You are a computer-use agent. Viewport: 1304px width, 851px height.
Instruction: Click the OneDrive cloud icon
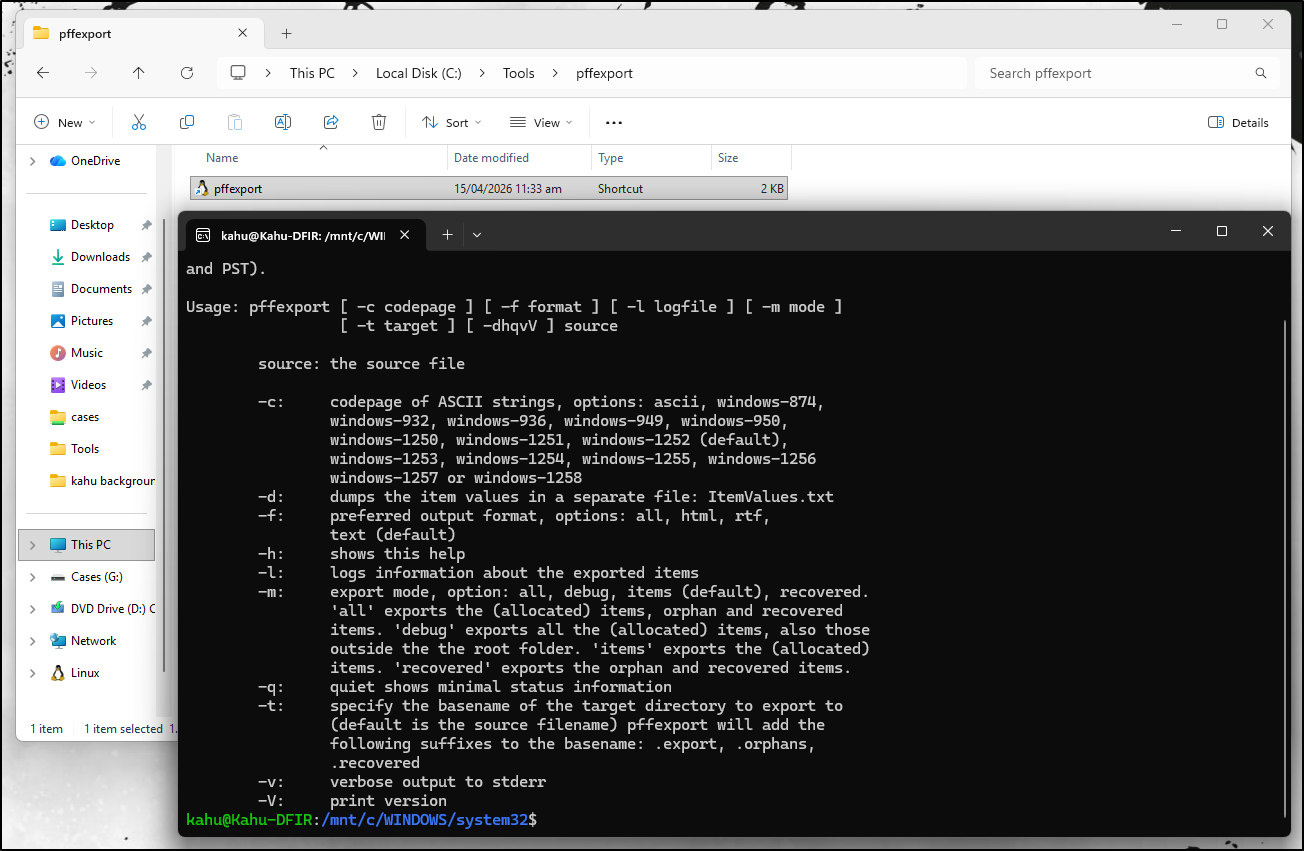pyautogui.click(x=57, y=161)
